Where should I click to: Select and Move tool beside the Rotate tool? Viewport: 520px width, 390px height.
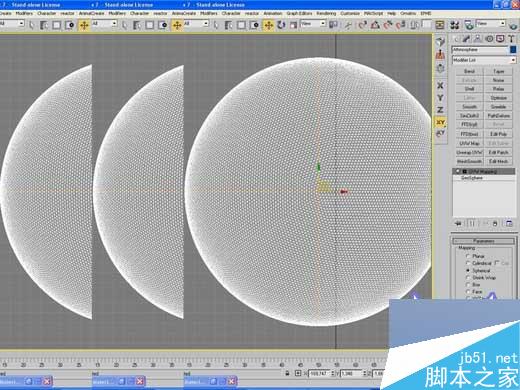[x=269, y=25]
